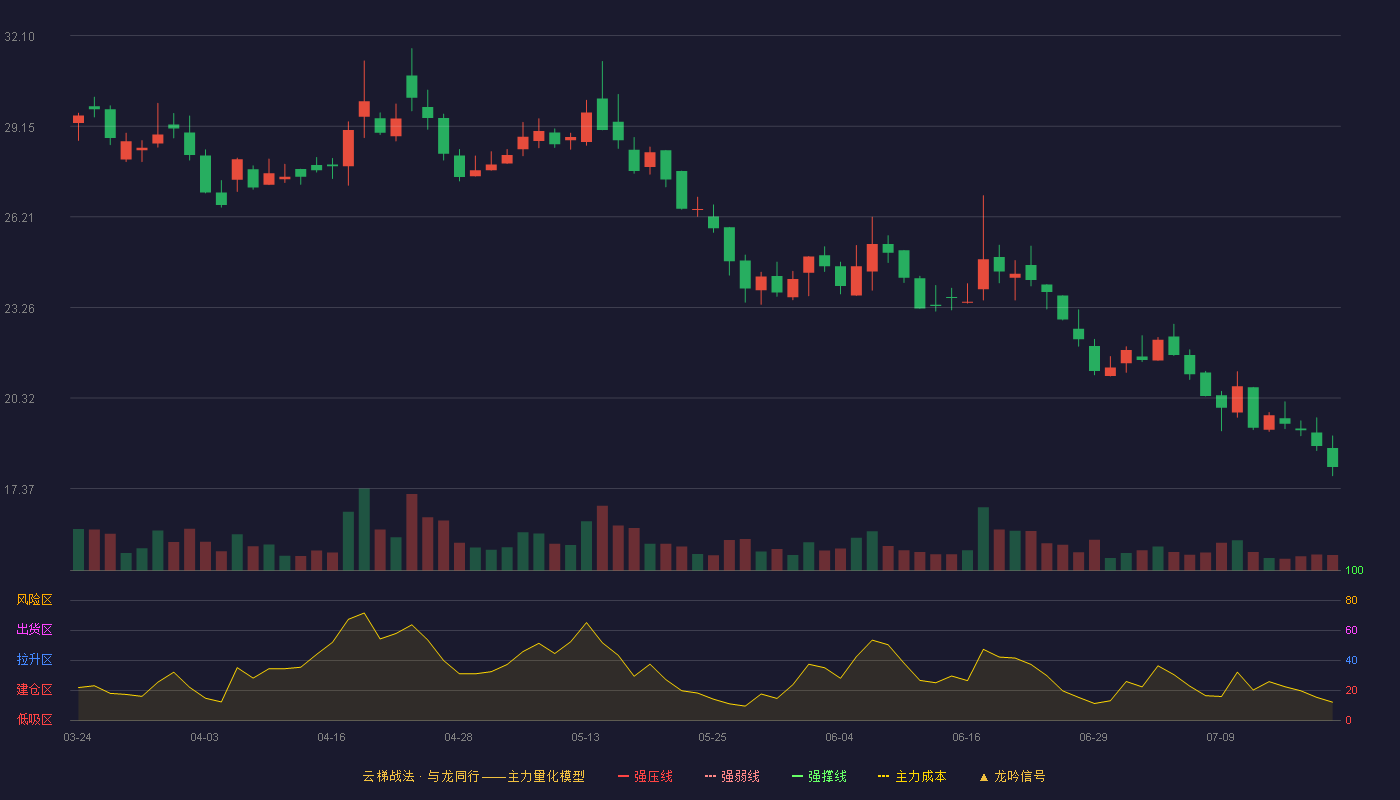Click the 04-03 date label

click(205, 737)
